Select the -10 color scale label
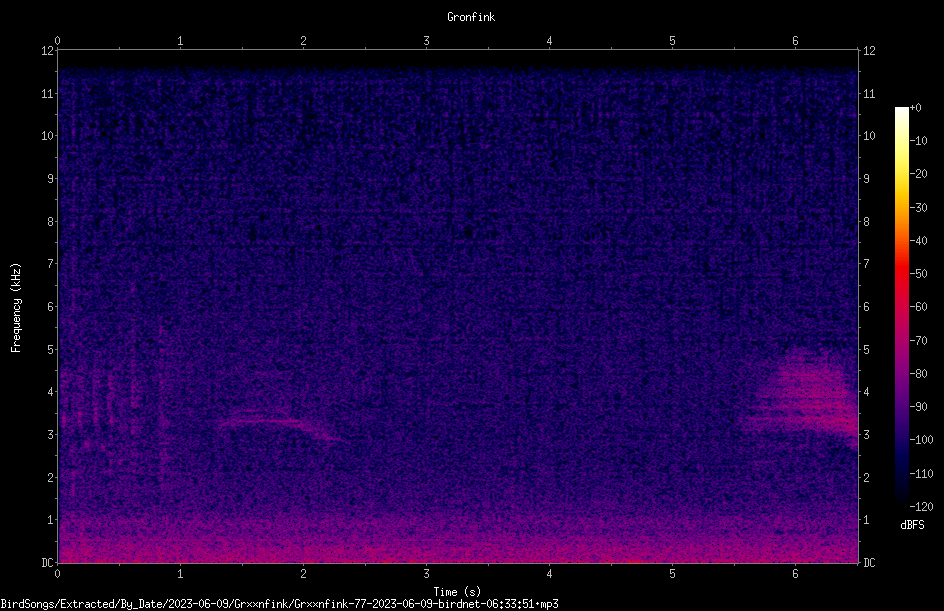This screenshot has height=611, width=944. pos(918,141)
